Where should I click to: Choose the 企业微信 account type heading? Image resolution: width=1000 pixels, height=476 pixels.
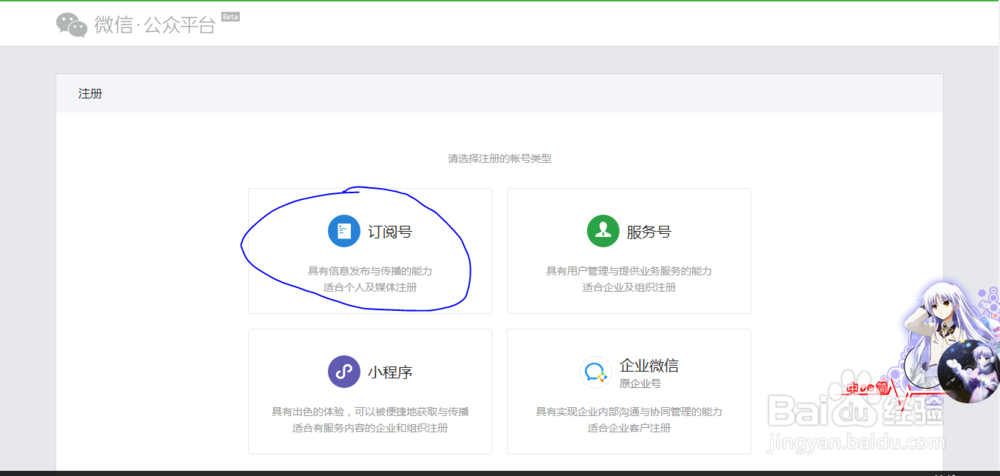pyautogui.click(x=649, y=366)
